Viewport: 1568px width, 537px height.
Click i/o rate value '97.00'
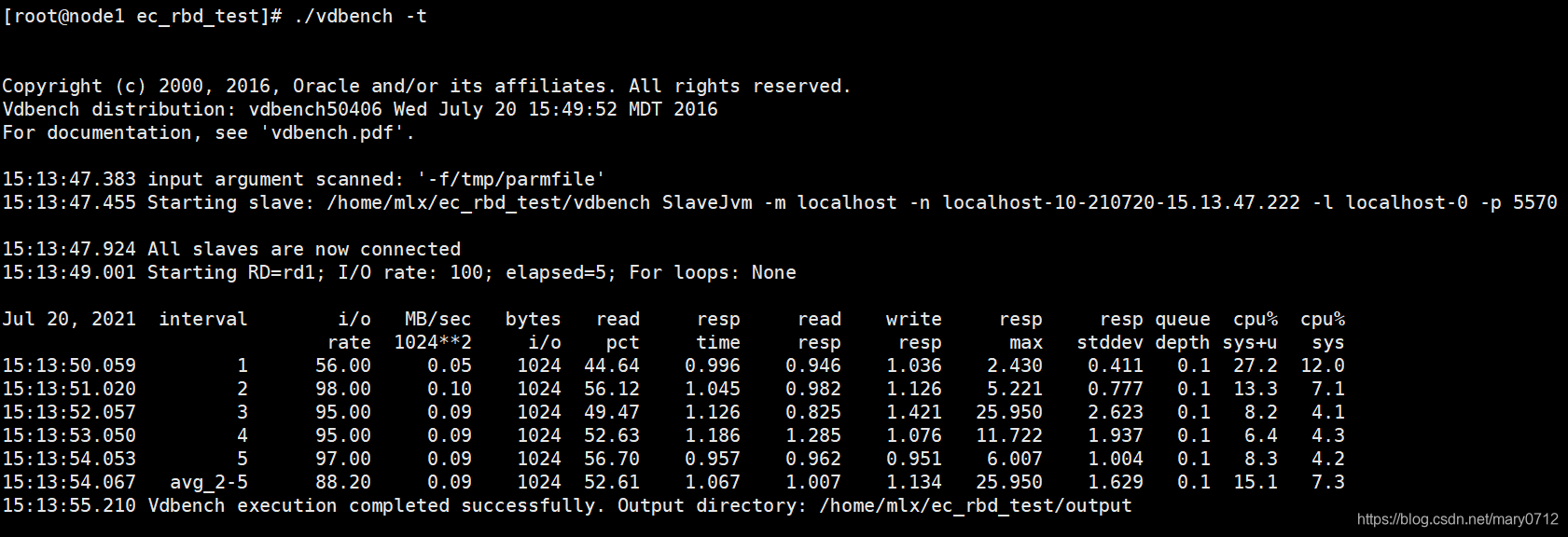coord(343,459)
